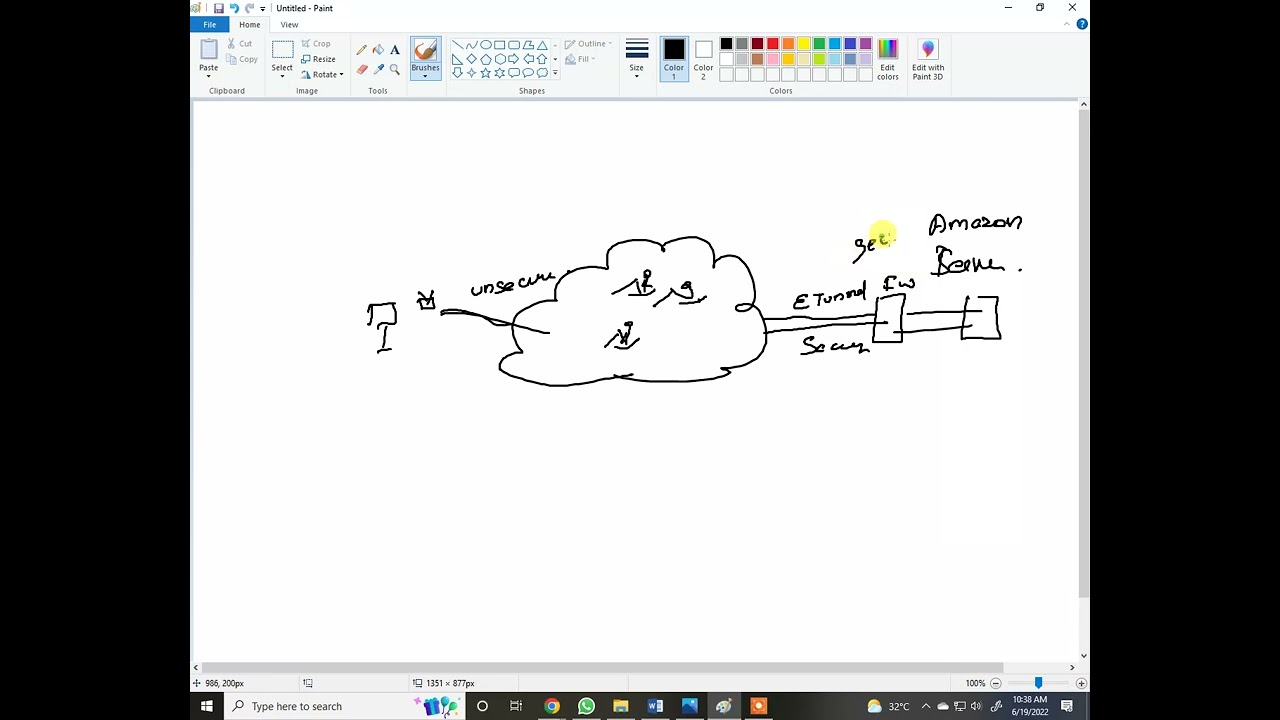The height and width of the screenshot is (720, 1280).
Task: Click the Resize image button
Action: 319,59
